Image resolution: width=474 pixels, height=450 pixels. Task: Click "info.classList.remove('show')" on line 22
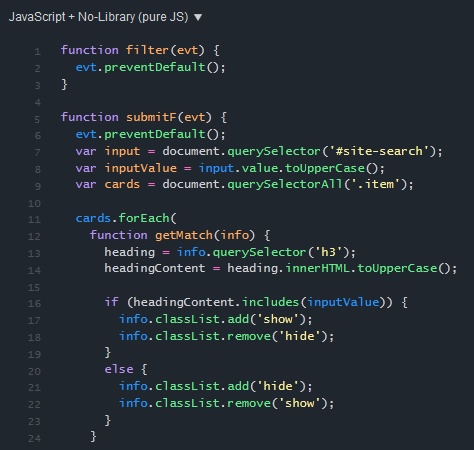pos(223,403)
